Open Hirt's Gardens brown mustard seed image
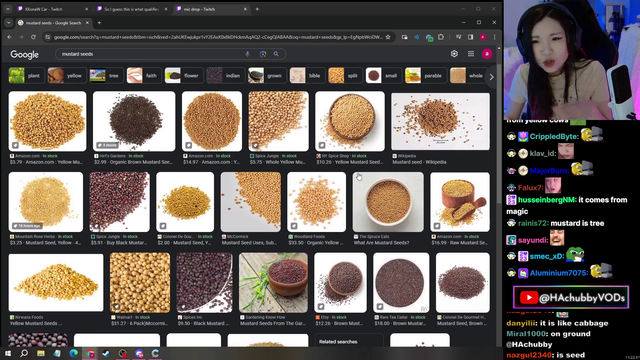 coord(134,121)
